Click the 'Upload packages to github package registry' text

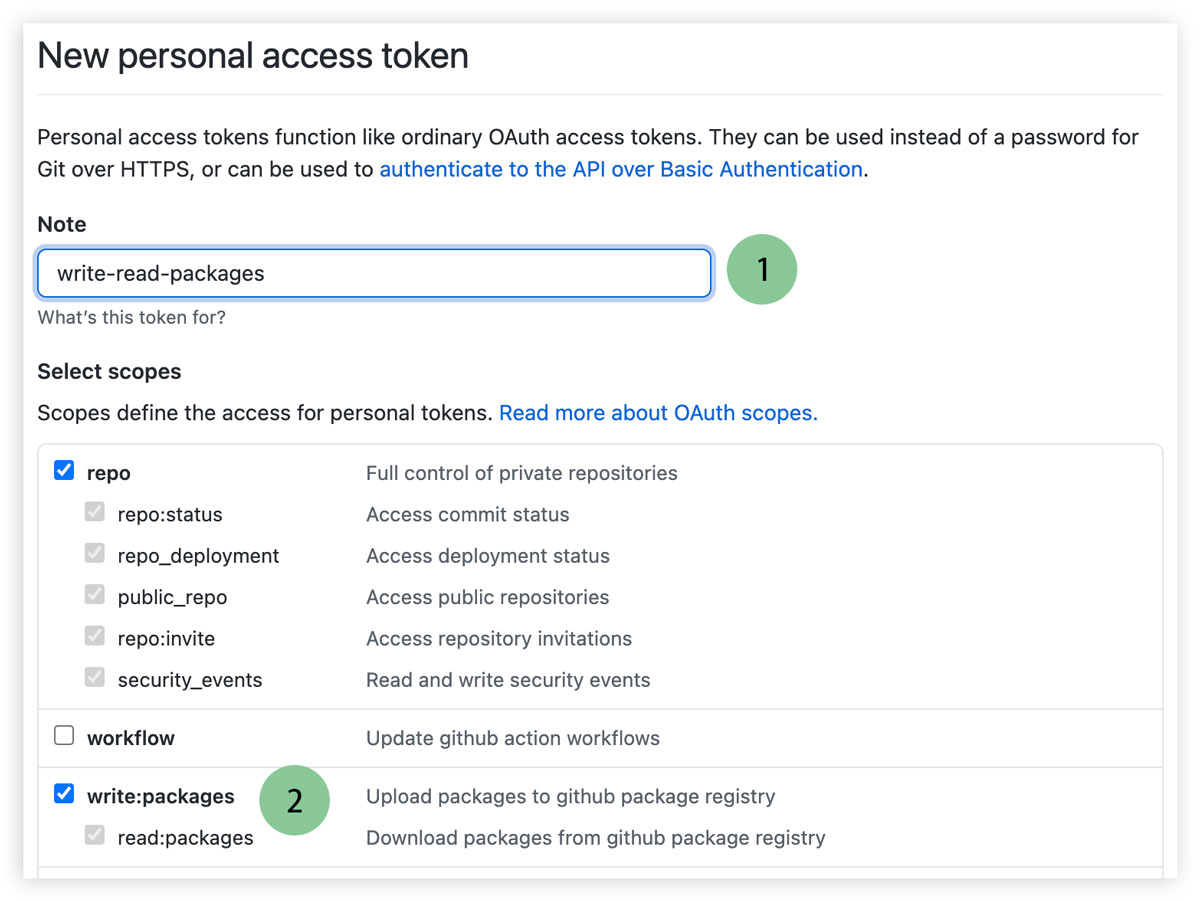[x=570, y=796]
